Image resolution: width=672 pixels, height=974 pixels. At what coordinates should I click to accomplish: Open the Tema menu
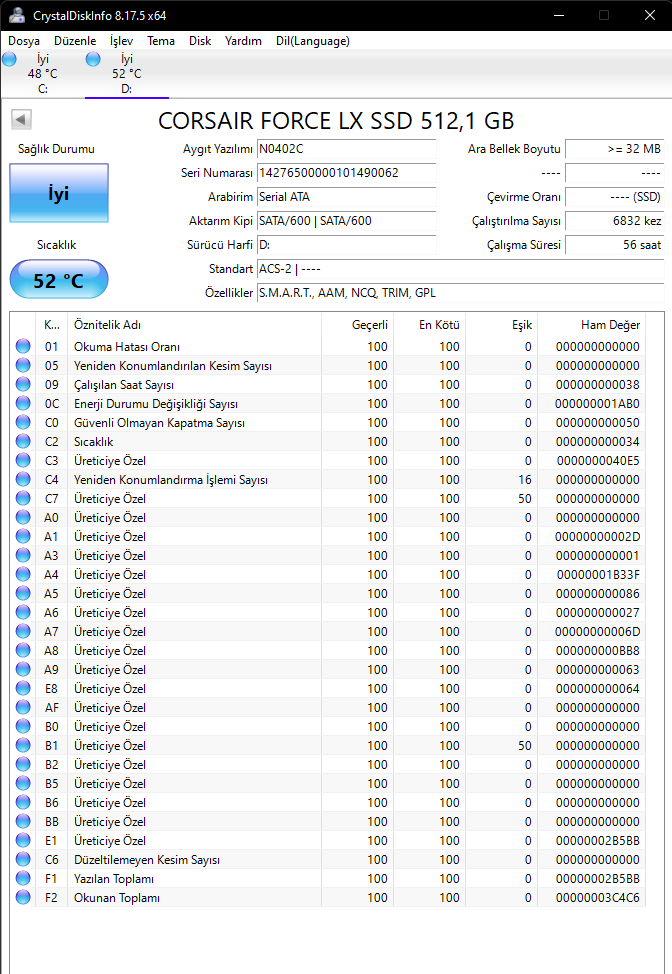(x=161, y=41)
